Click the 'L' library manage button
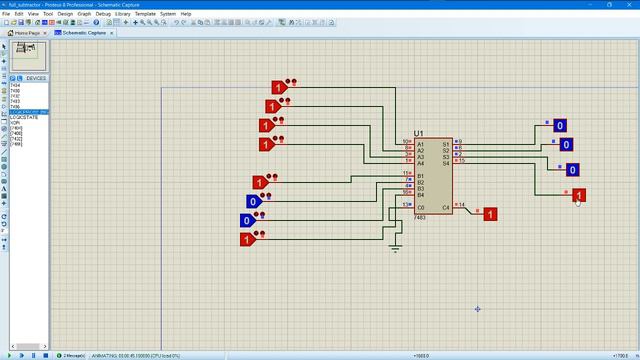640x360 pixels. (x=19, y=78)
